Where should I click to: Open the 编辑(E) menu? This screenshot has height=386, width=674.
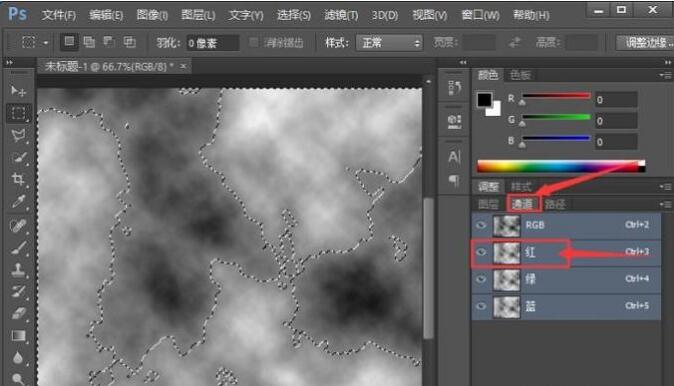[x=106, y=15]
